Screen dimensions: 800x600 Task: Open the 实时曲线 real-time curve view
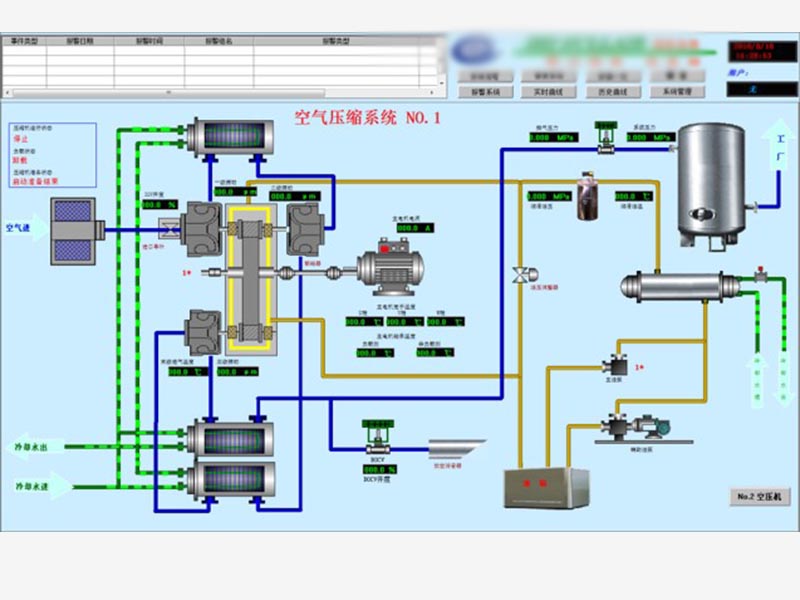click(548, 92)
